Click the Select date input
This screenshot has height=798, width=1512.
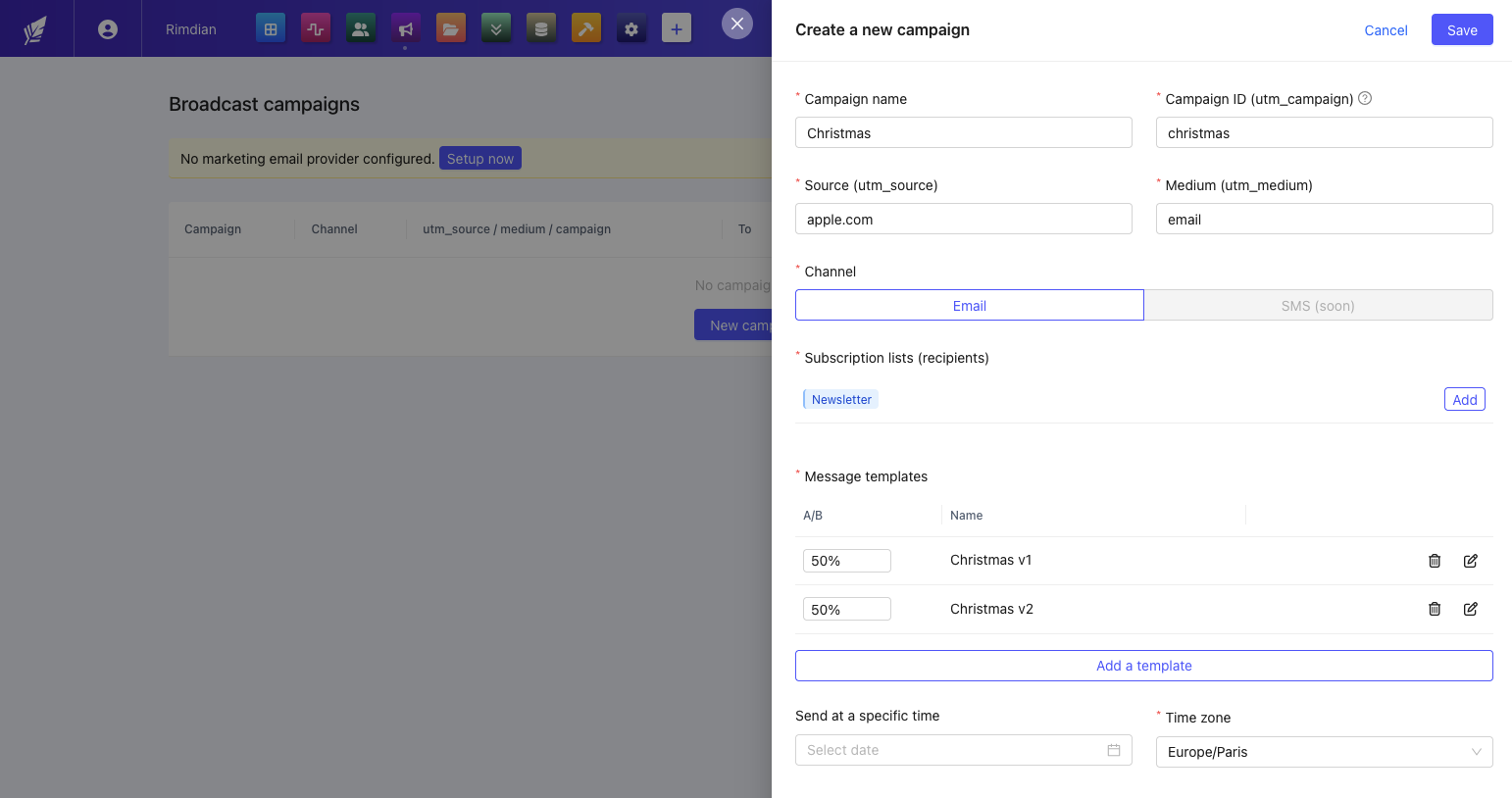964,750
